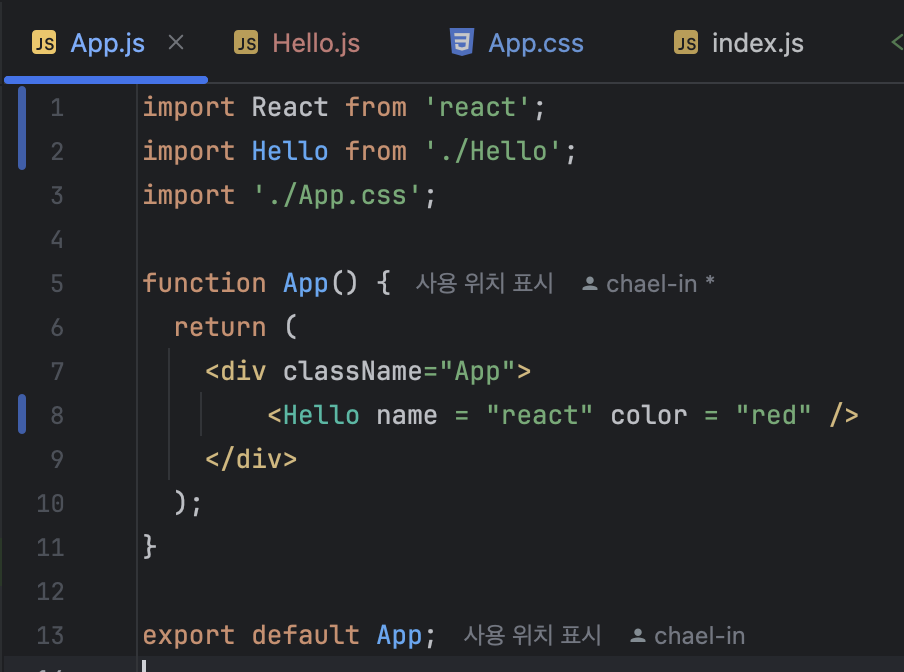Viewport: 904px width, 672px height.
Task: Click '사용 위치 표시' hint next to function App
Action: point(484,283)
